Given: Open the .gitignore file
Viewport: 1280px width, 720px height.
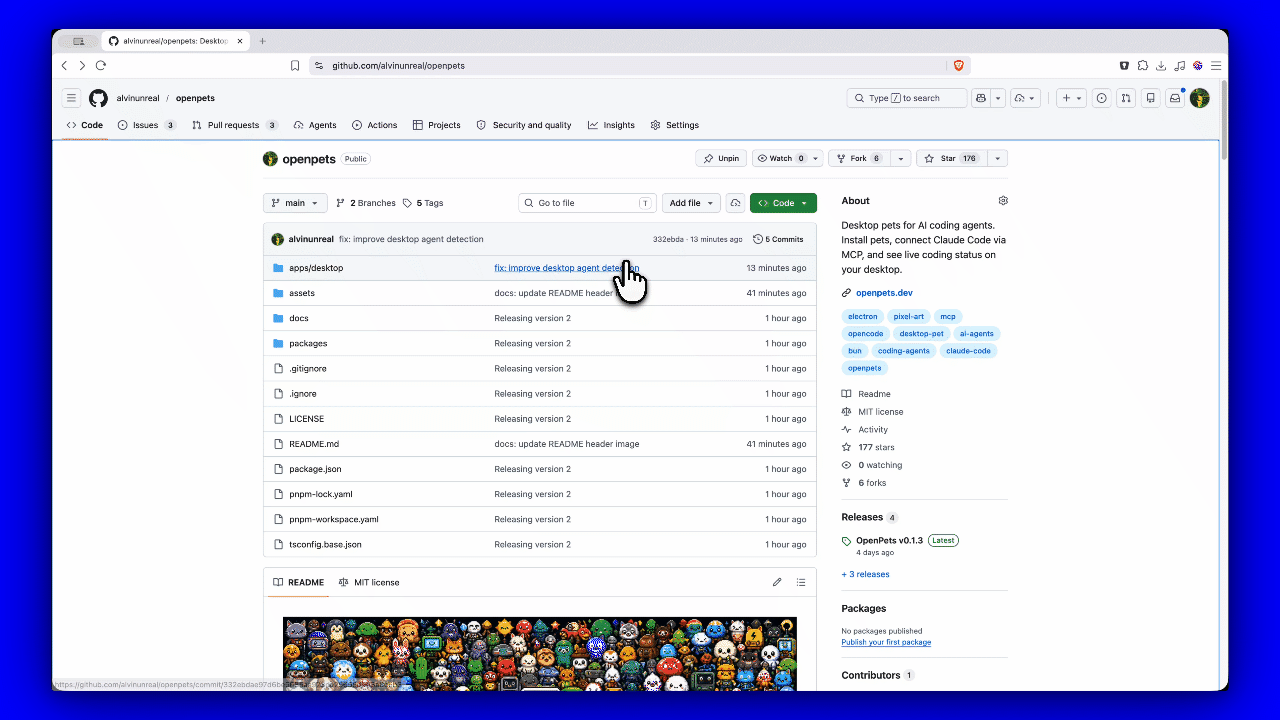Looking at the screenshot, I should pos(308,368).
